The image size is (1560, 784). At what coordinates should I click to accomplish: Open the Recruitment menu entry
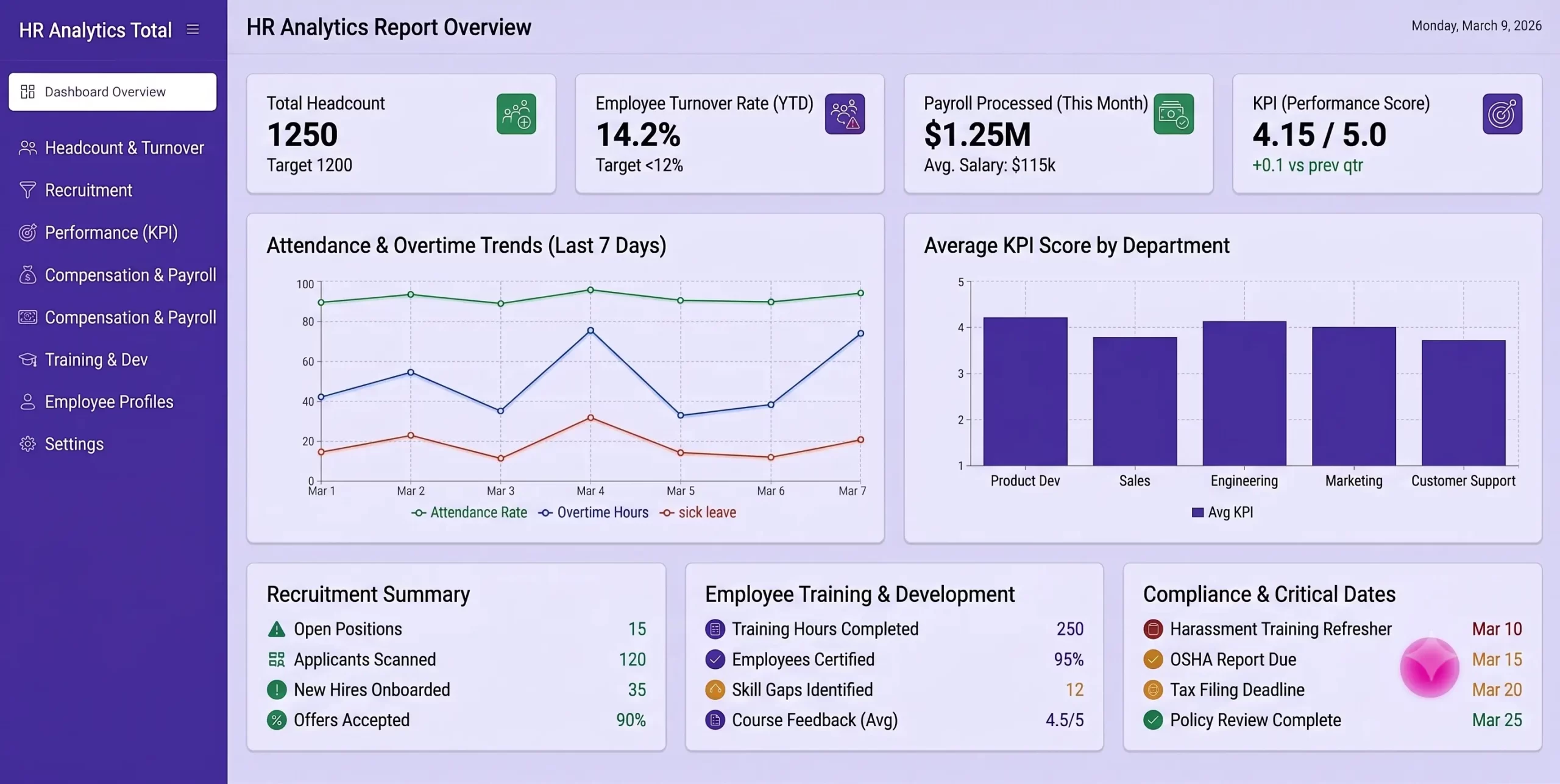[x=112, y=190]
